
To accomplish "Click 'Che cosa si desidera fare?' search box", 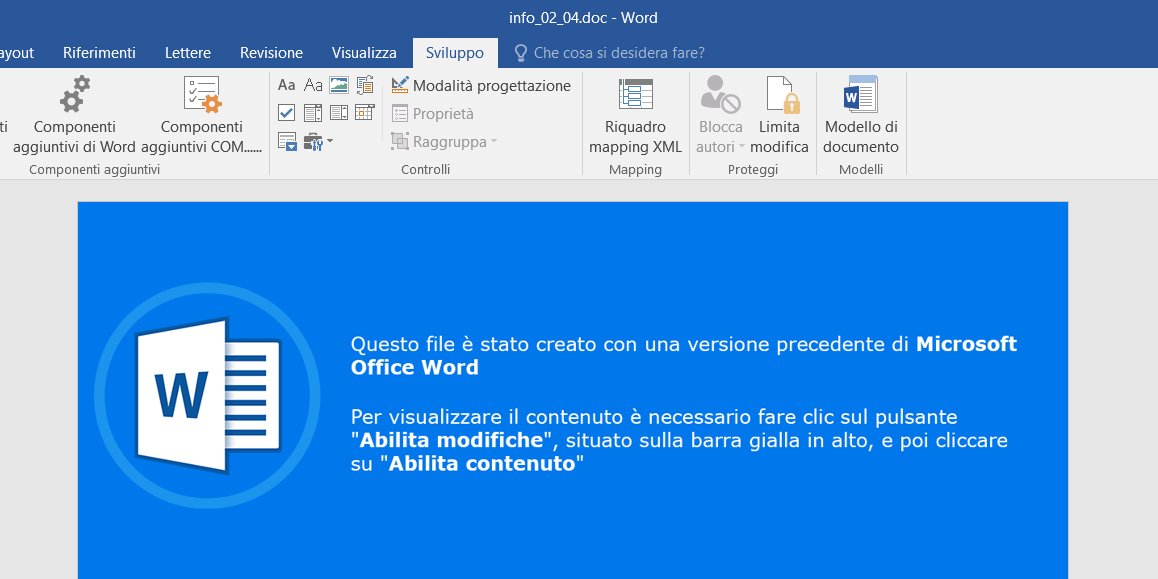I will (619, 53).
